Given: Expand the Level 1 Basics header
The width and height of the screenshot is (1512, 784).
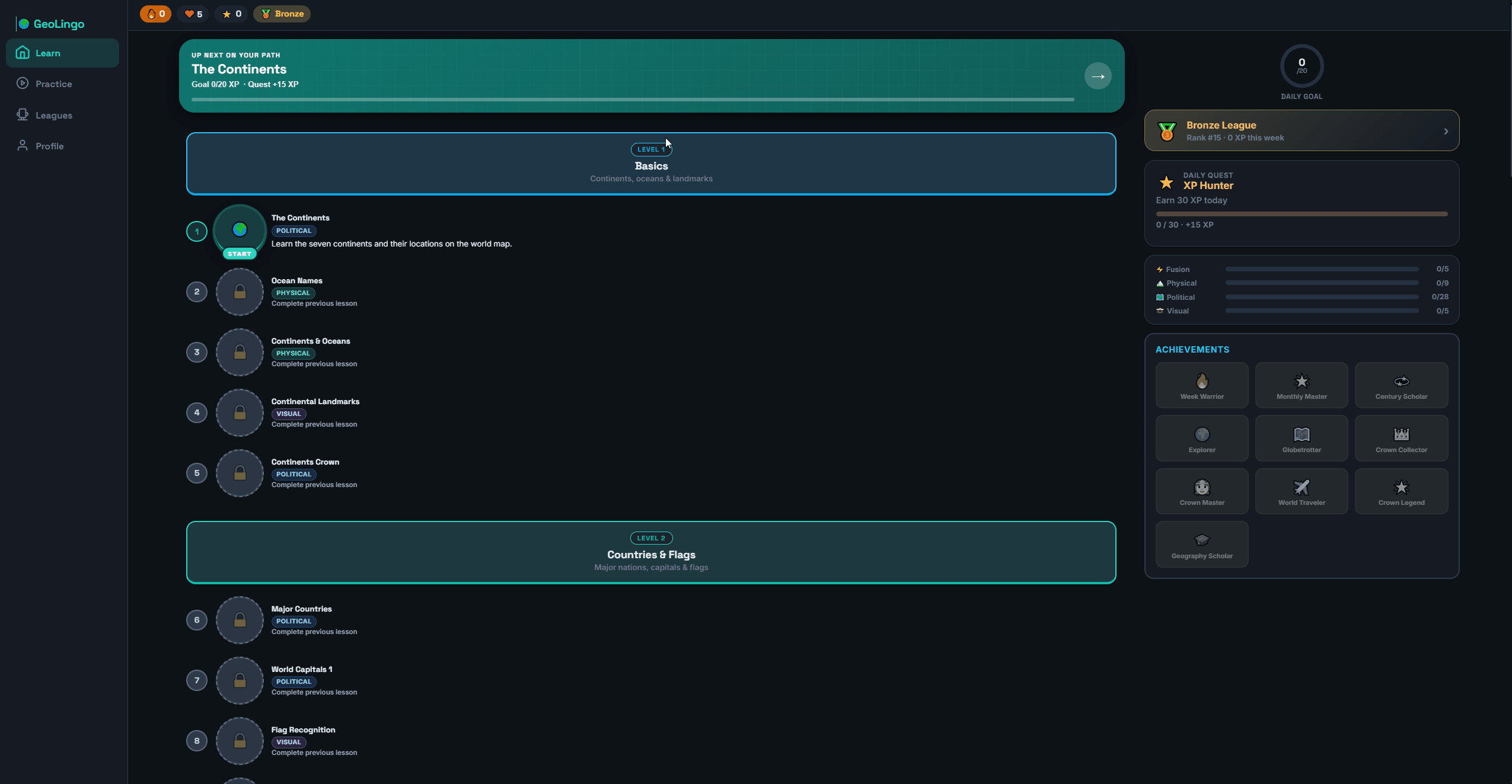Looking at the screenshot, I should [x=651, y=164].
